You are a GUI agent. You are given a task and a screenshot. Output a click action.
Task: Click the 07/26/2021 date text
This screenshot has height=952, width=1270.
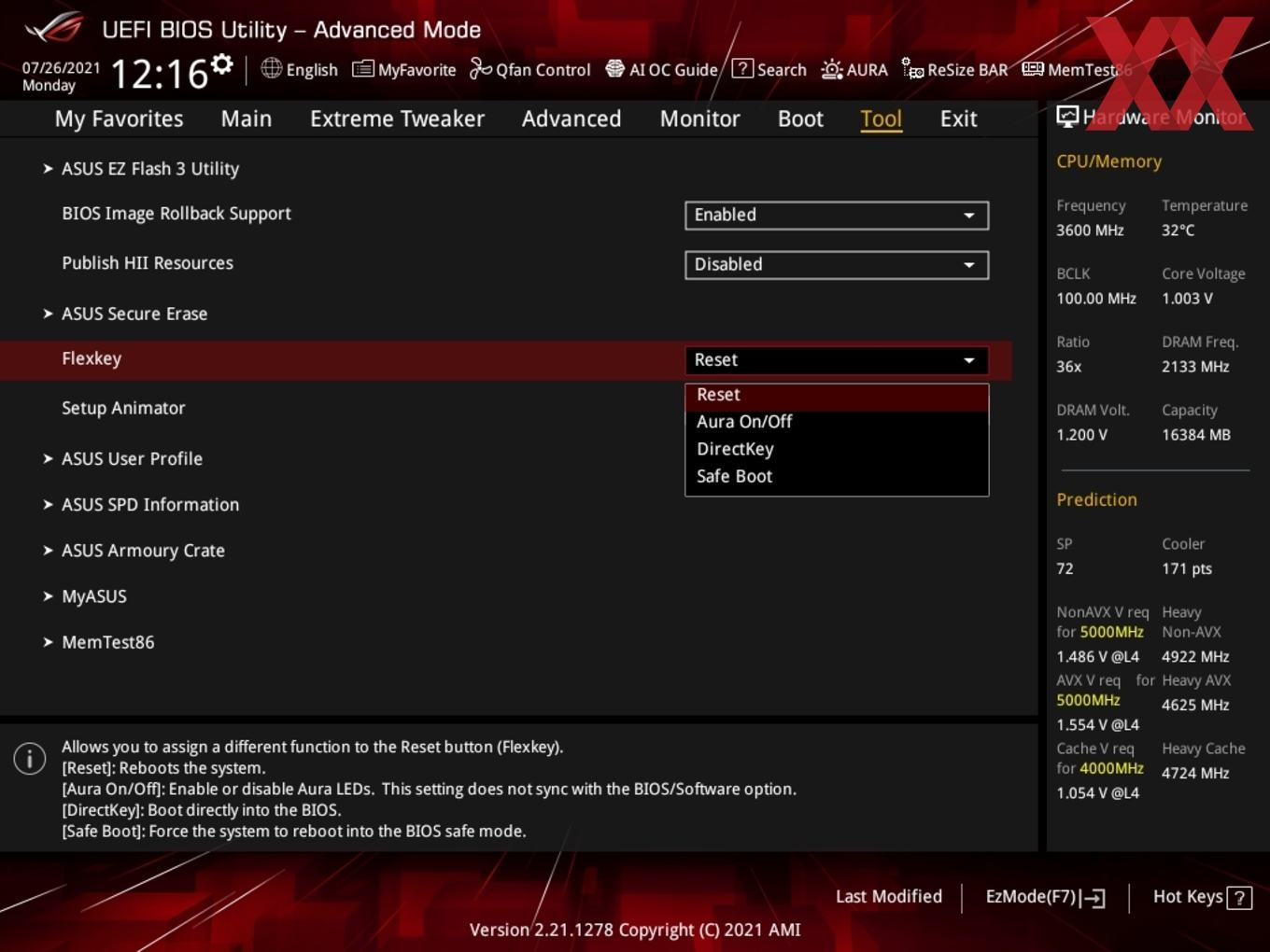click(61, 68)
